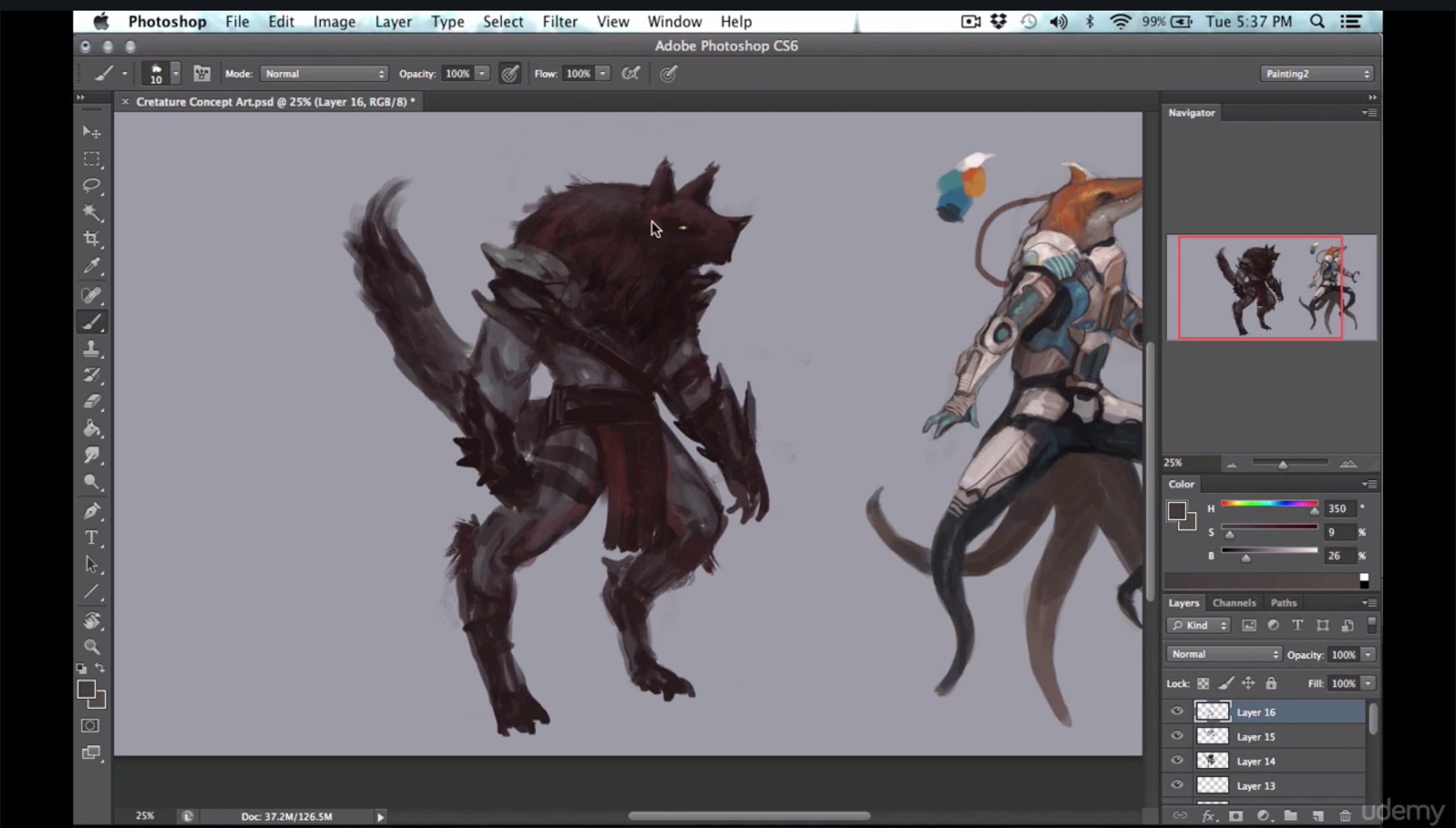
Task: Hide Layer 15 visibility
Action: click(x=1176, y=735)
